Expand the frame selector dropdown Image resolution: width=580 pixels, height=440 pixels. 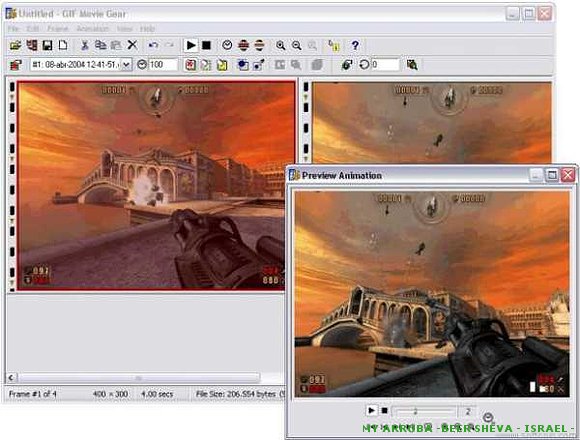[x=126, y=65]
